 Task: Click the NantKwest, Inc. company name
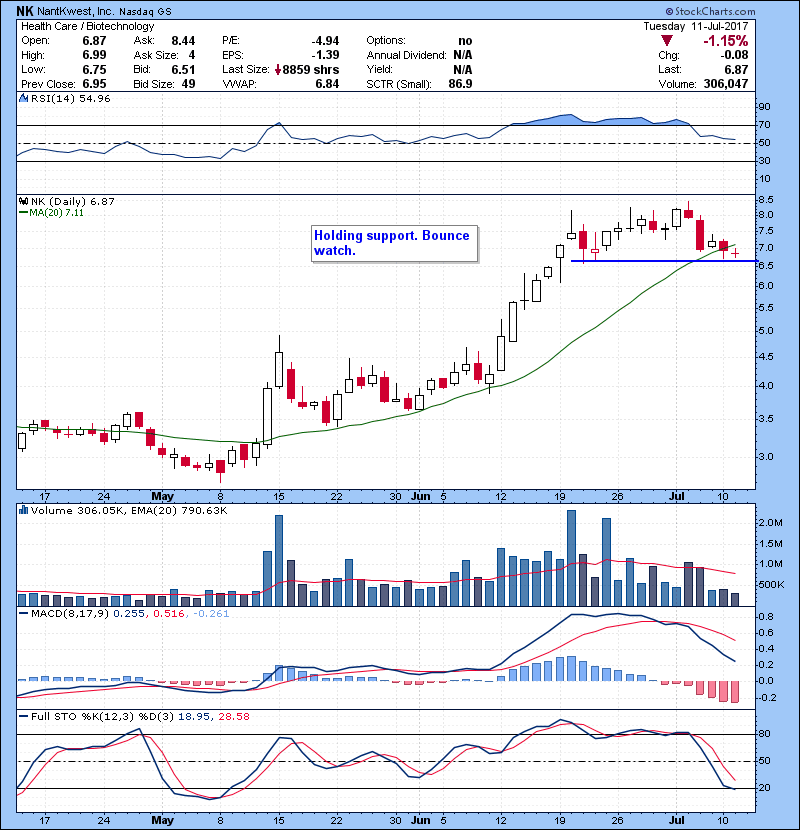coord(75,11)
